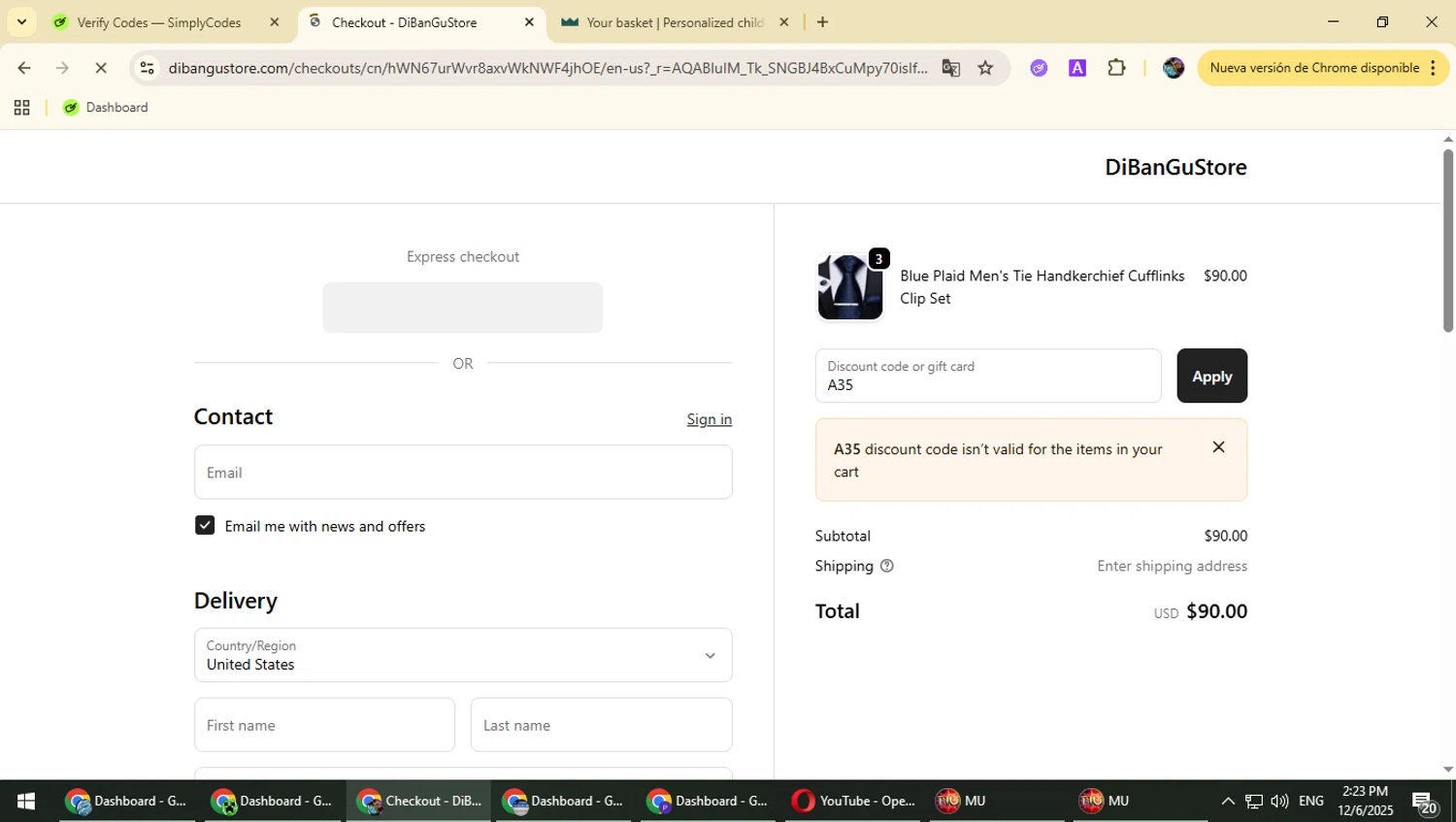Open site information icon in address bar
1456x822 pixels.
tap(148, 68)
